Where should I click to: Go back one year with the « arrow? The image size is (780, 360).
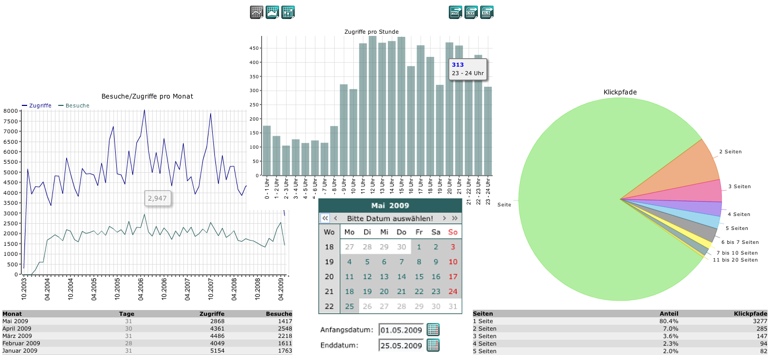pos(325,218)
